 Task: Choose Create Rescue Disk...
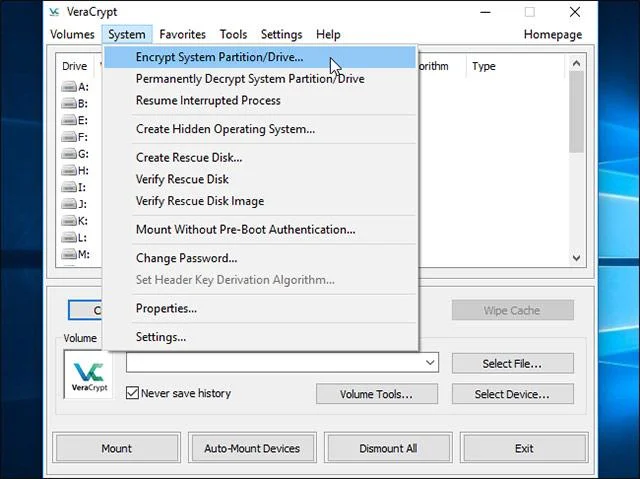pyautogui.click(x=260, y=157)
